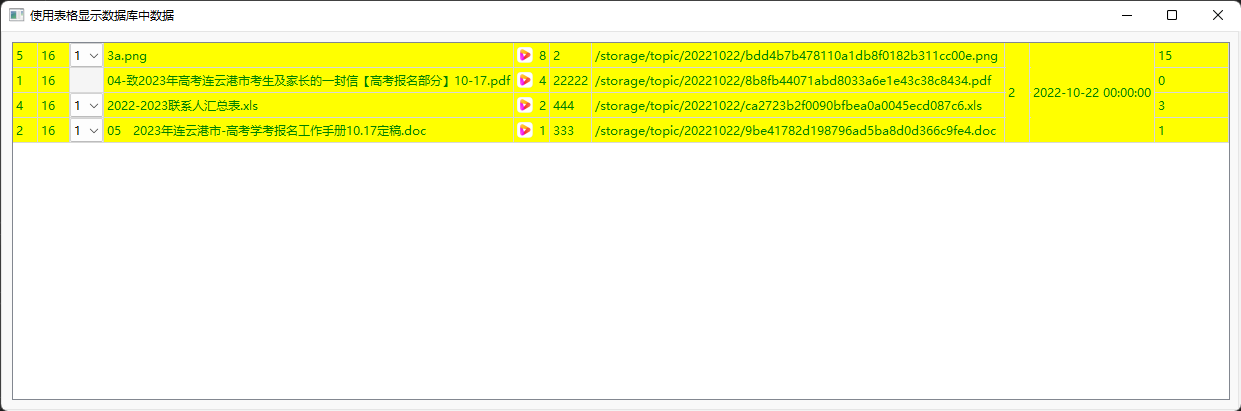Click the play icon in the 3a.png row
The width and height of the screenshot is (1241, 411).
[525, 56]
